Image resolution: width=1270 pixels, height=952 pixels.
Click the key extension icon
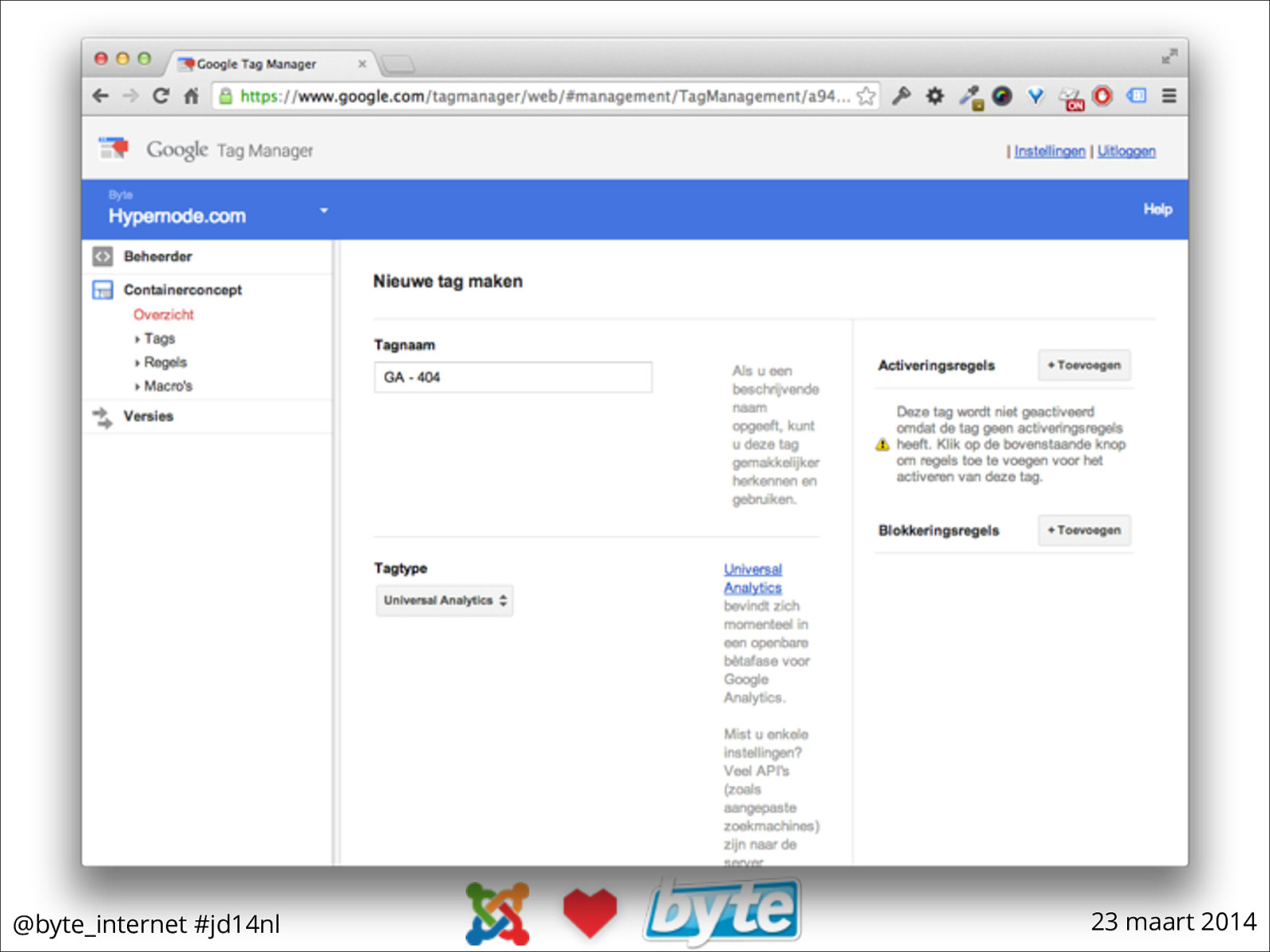(901, 96)
